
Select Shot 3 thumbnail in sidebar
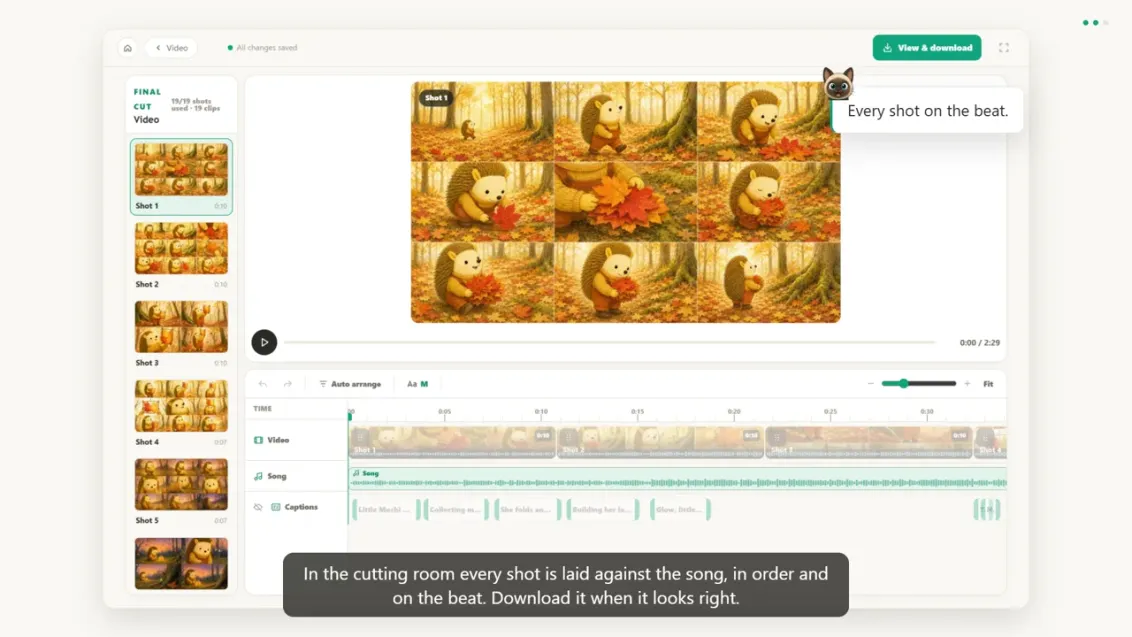[181, 326]
